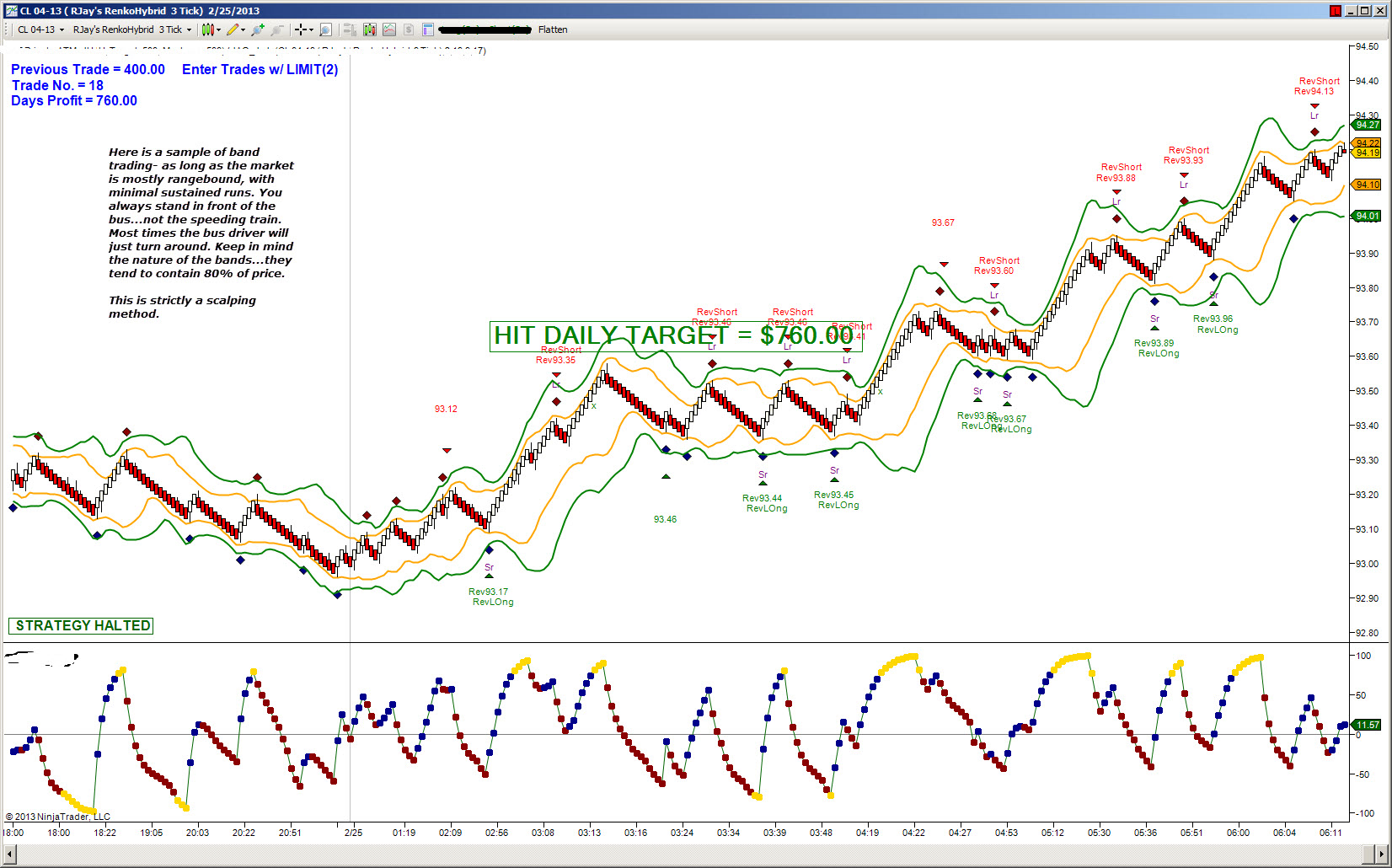Click the 06:11 time axis label
The image size is (1392, 868).
click(x=1330, y=833)
